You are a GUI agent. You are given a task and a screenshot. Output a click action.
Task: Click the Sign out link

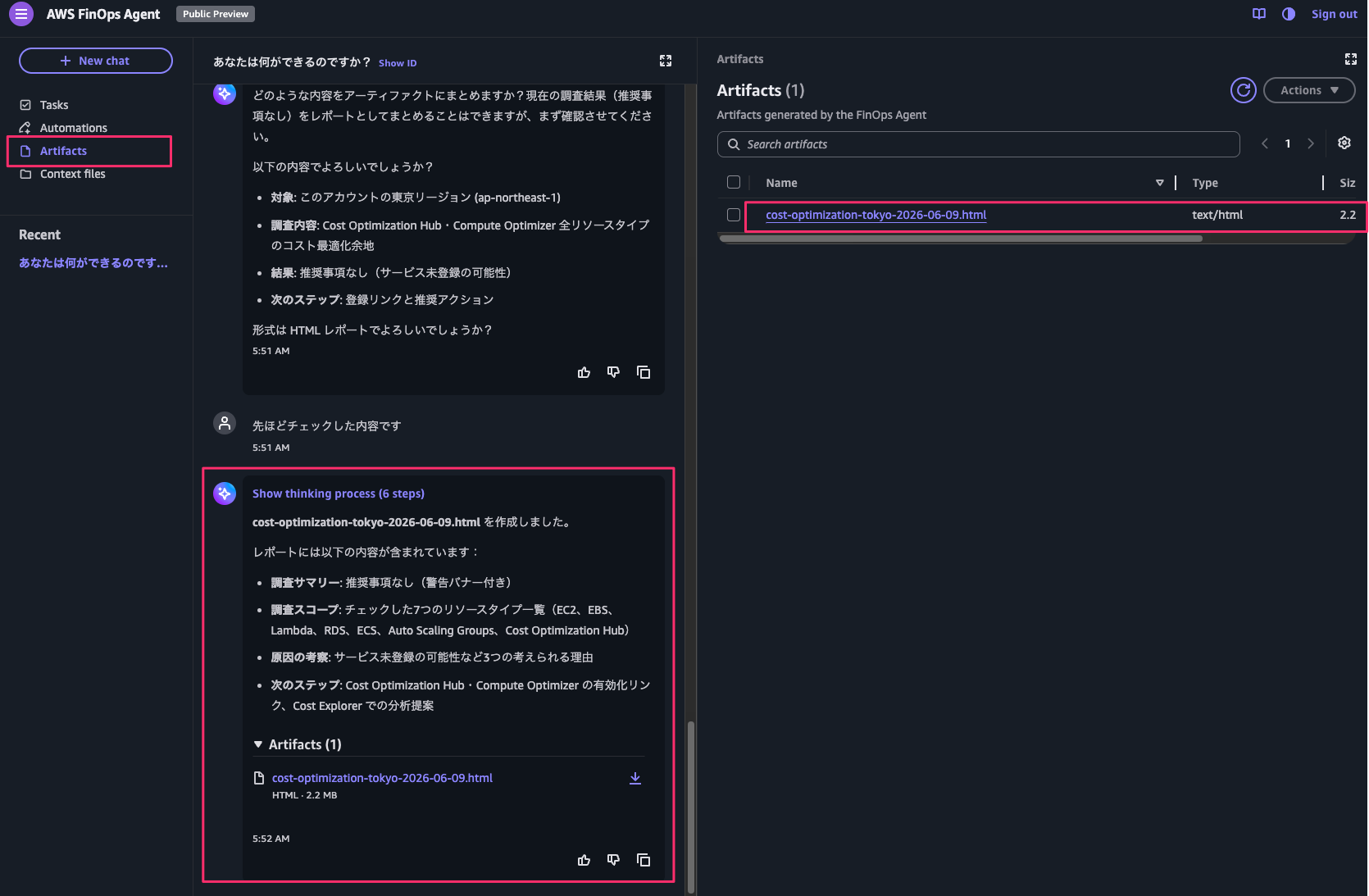pyautogui.click(x=1335, y=14)
